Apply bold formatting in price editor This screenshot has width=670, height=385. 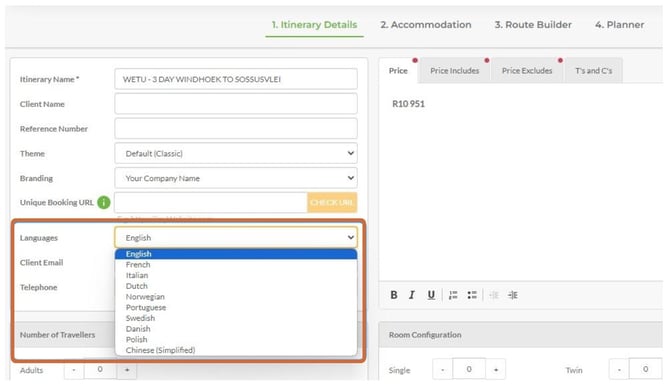pos(394,295)
